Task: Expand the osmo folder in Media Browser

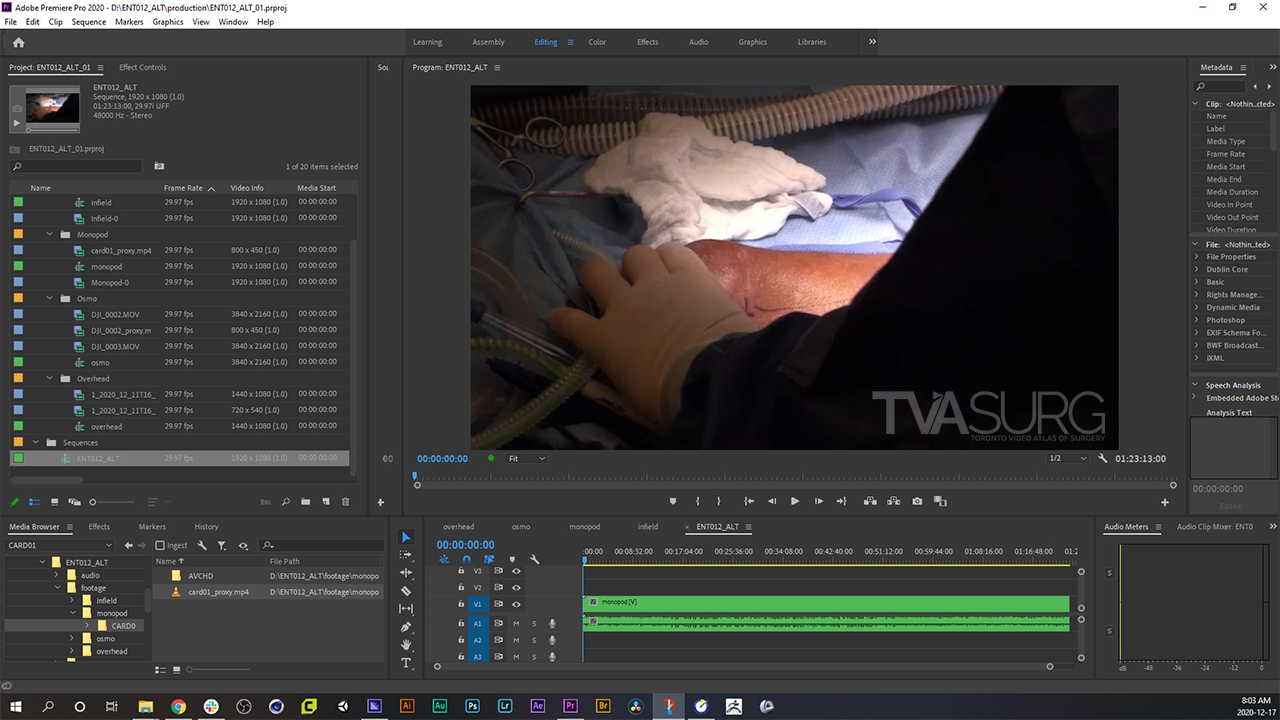Action: click(x=72, y=638)
